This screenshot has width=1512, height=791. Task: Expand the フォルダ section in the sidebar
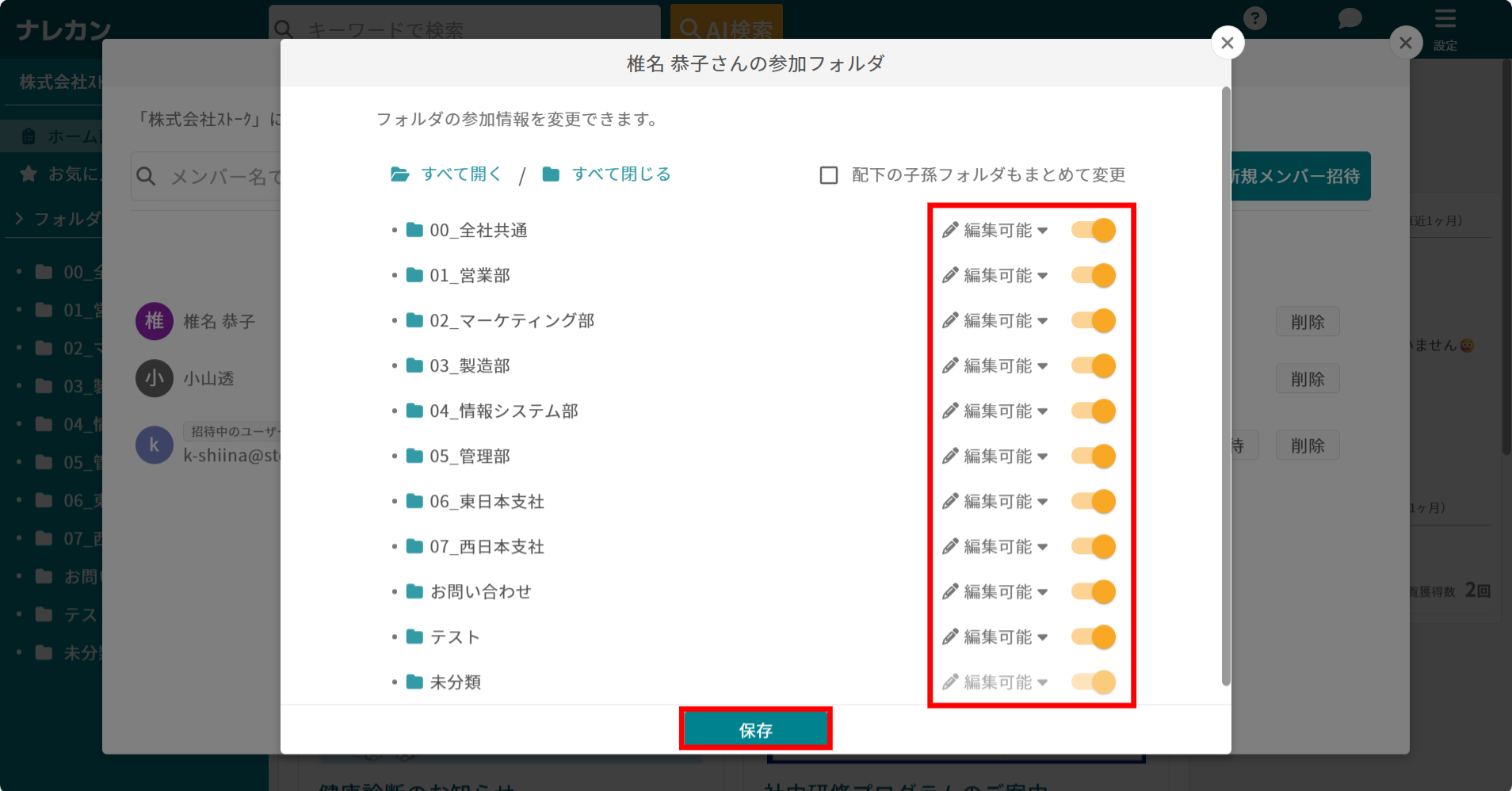20,219
